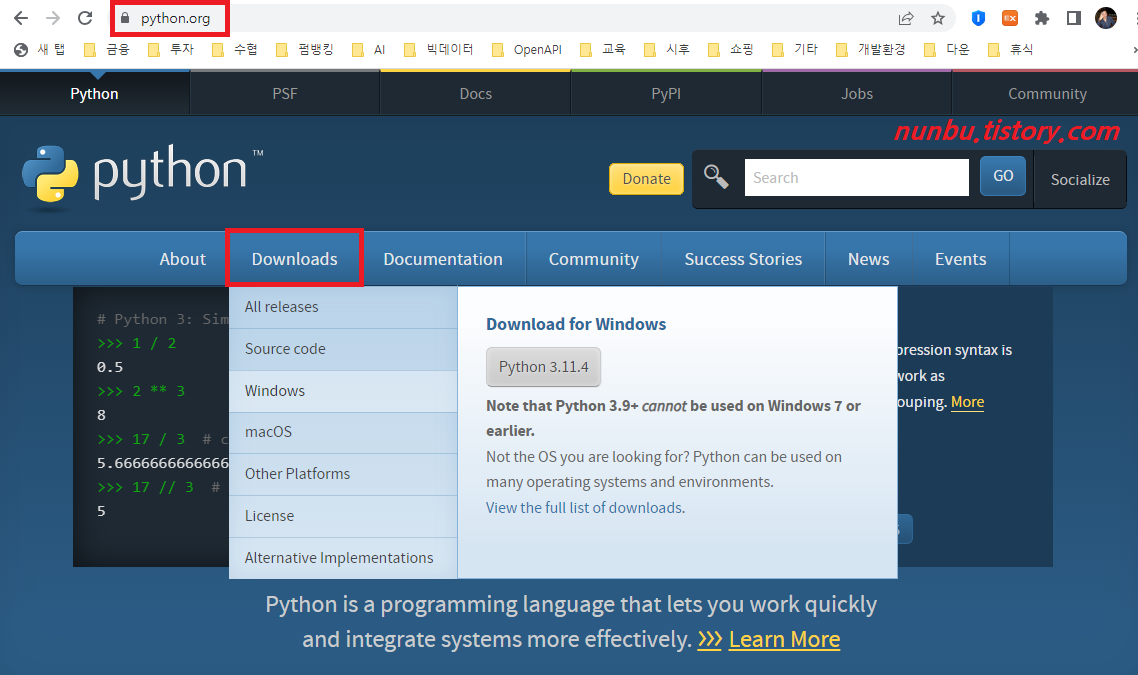Select the Docs top site tab
Image resolution: width=1138 pixels, height=675 pixels.
(476, 94)
